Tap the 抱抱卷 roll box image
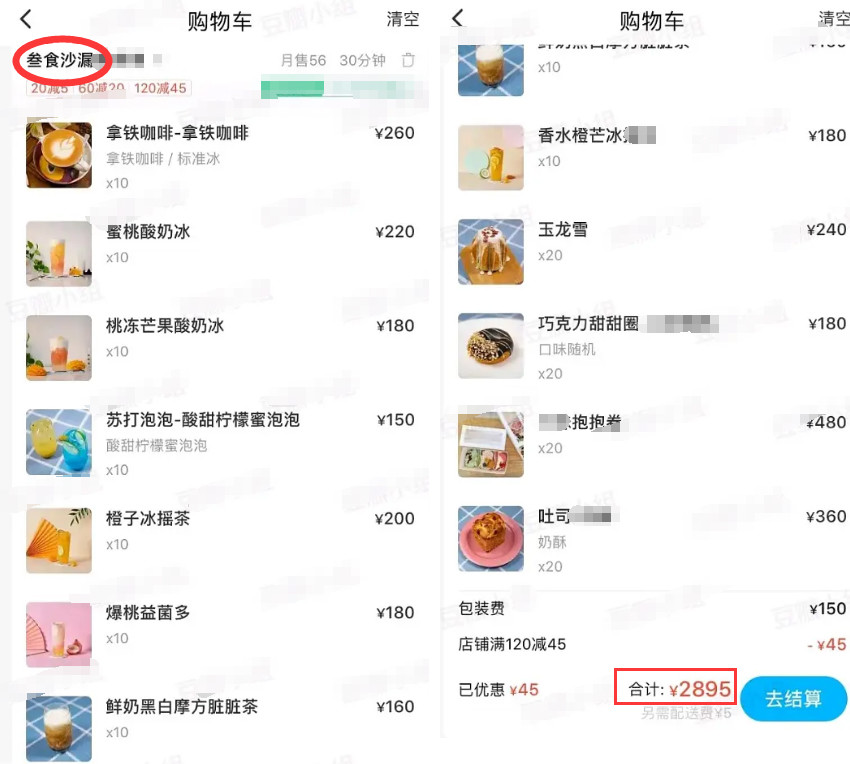Viewport: 850px width, 764px height. (x=491, y=445)
